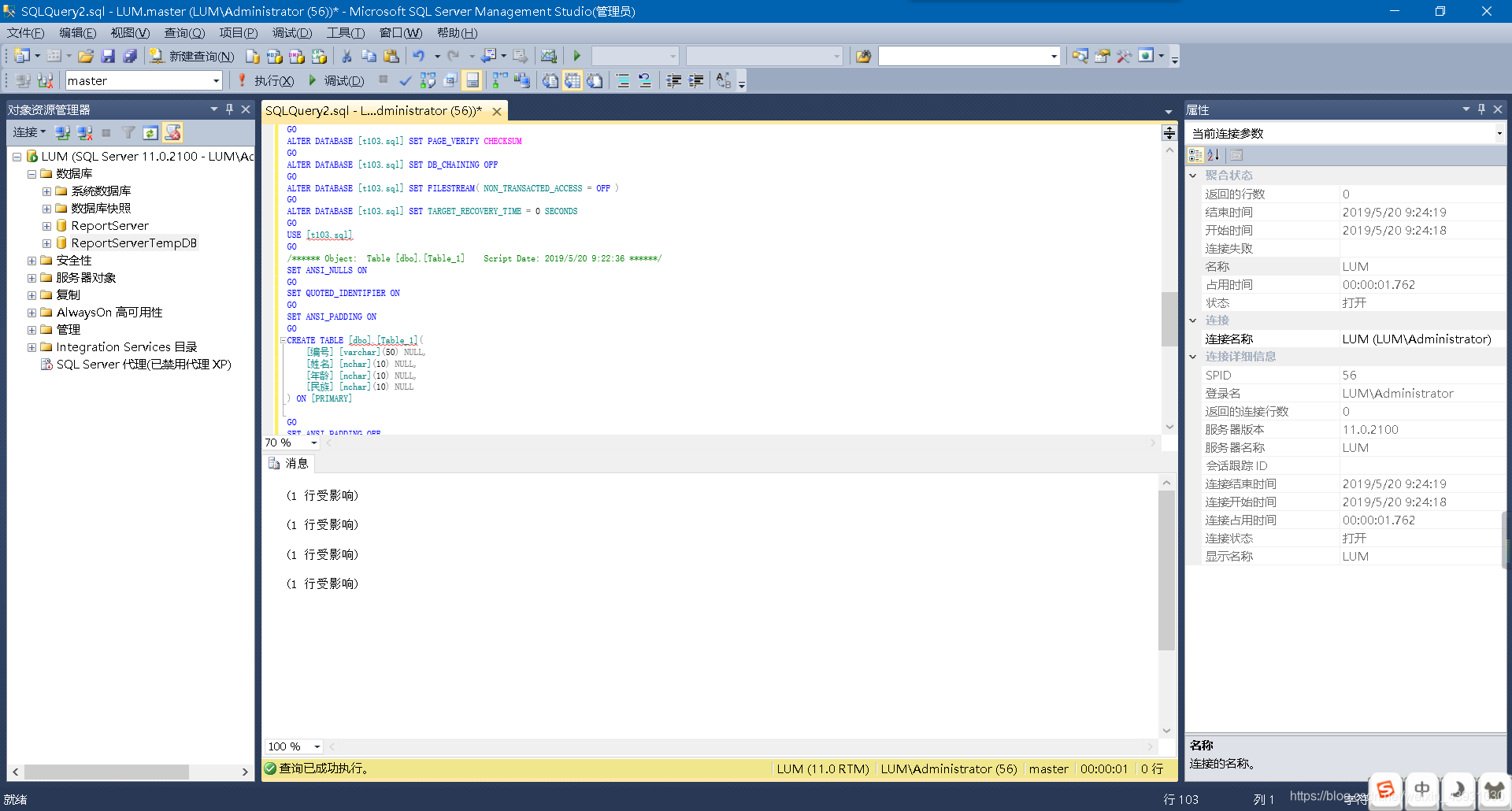This screenshot has width=1512, height=811.
Task: Click the Cut scissors icon
Action: pos(346,56)
